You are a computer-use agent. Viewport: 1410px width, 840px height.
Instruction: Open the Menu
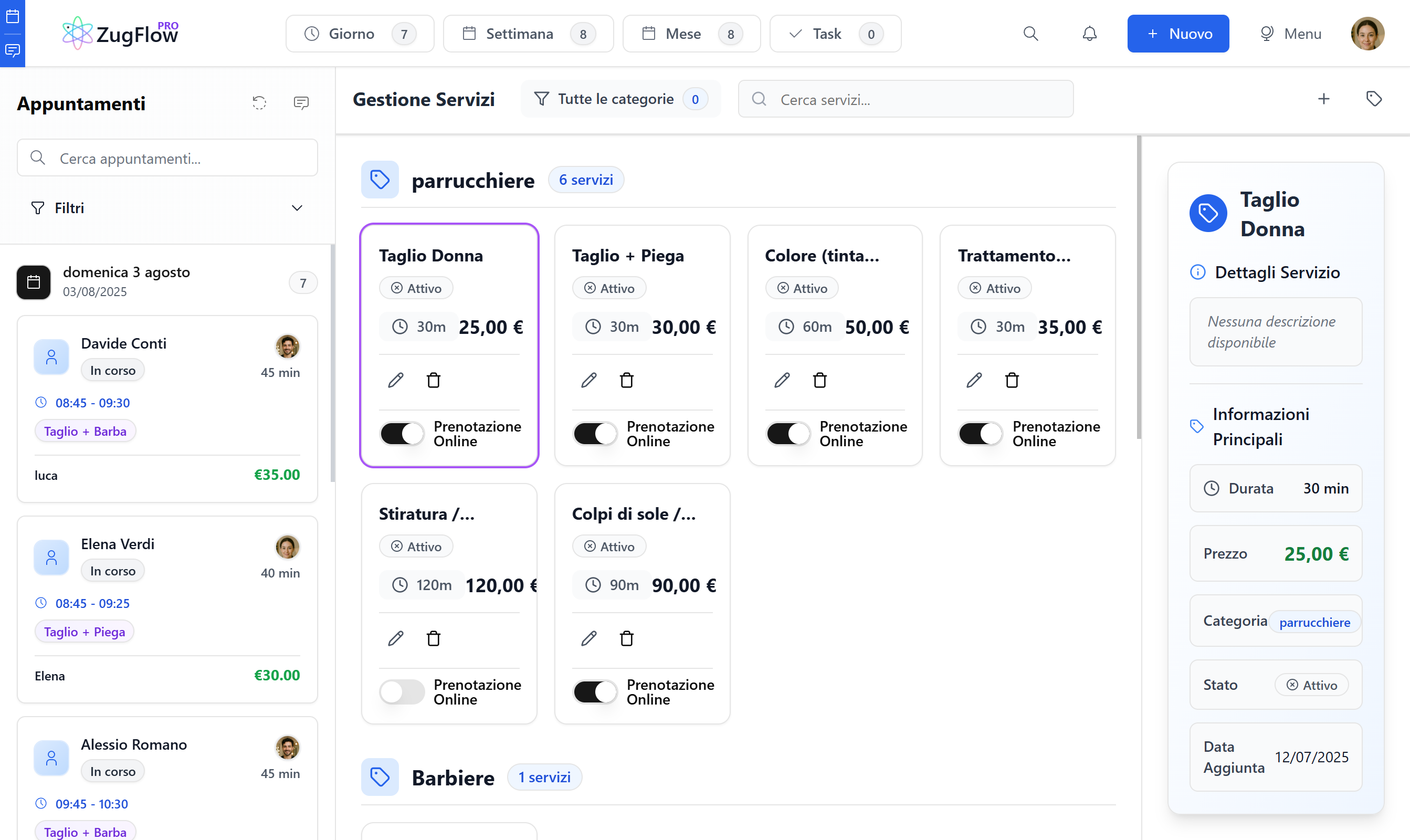pos(1291,34)
